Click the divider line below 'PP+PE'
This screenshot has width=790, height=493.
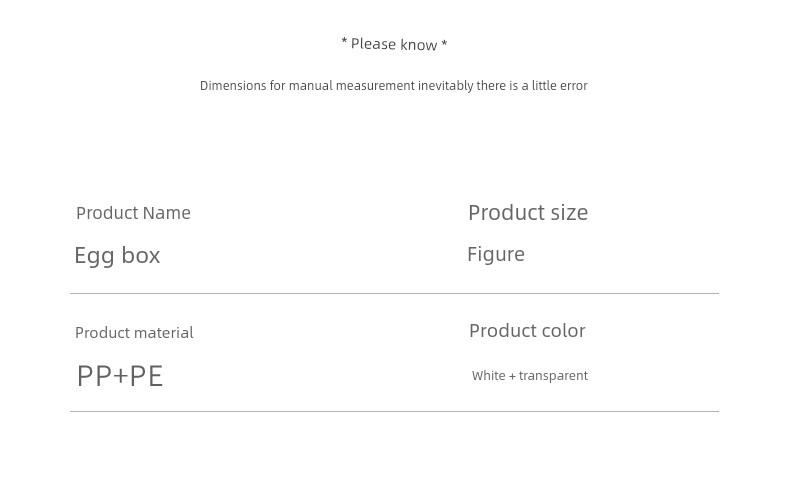coord(394,411)
